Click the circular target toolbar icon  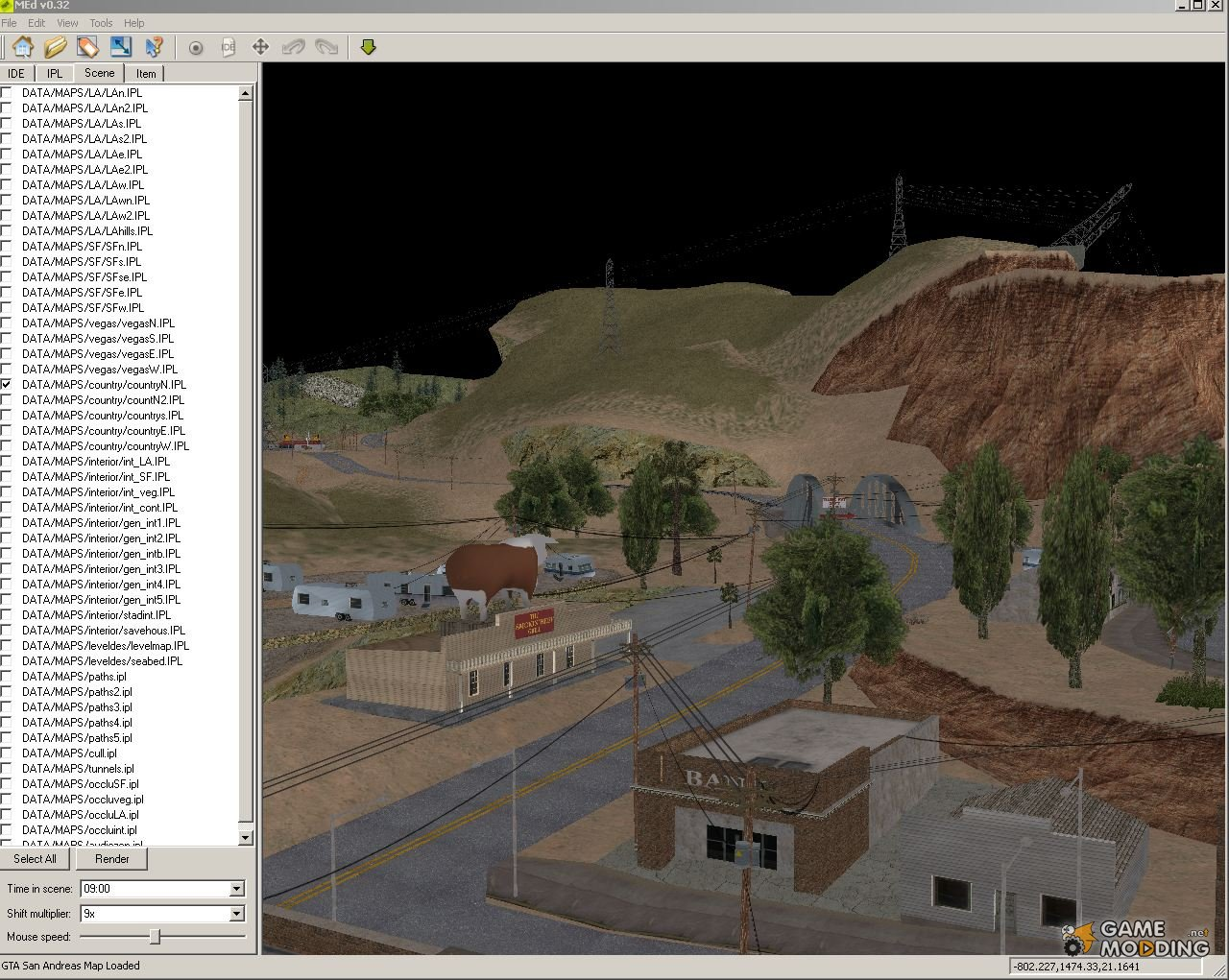(196, 47)
